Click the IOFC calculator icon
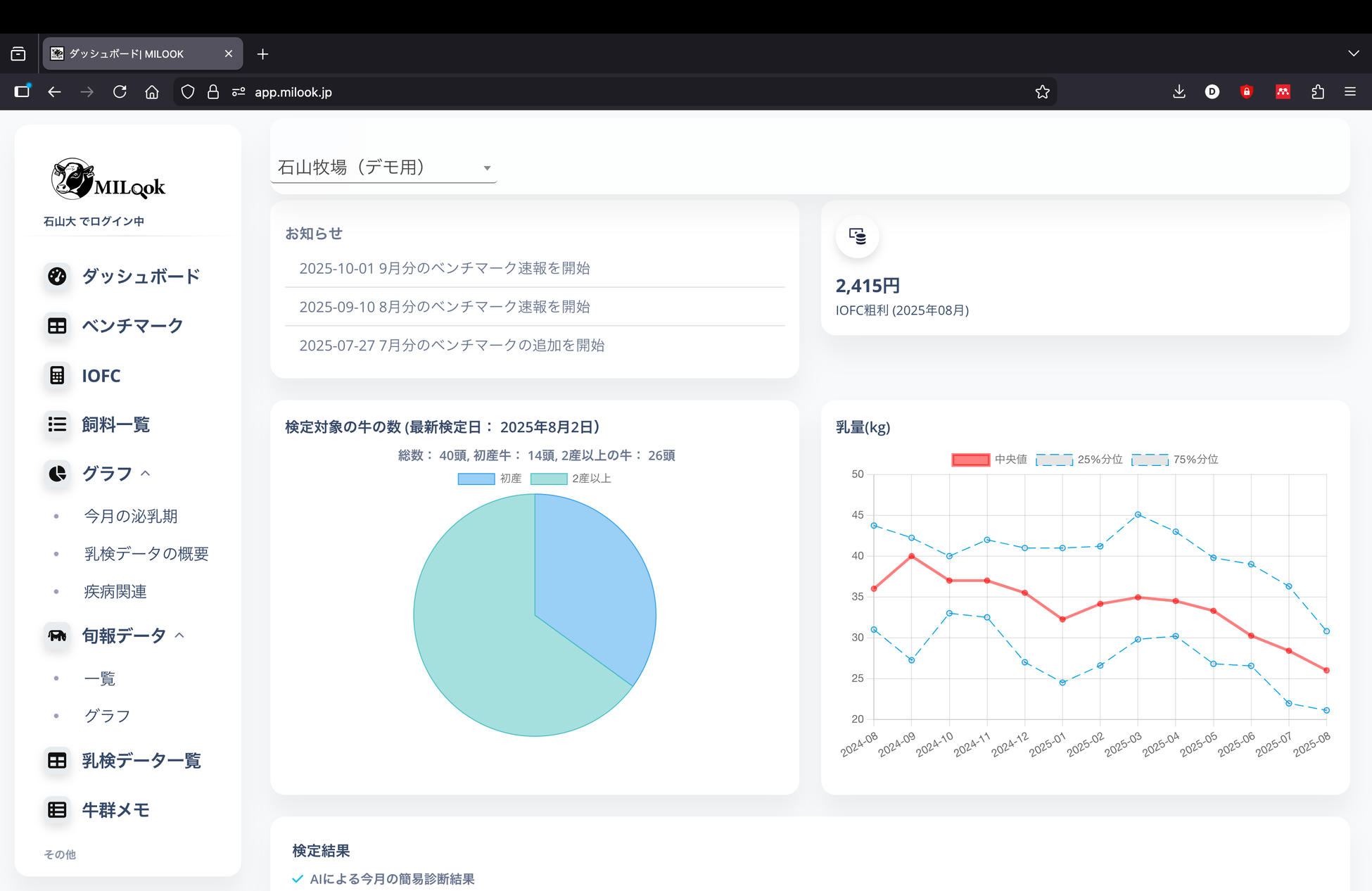This screenshot has width=1372, height=891. point(57,376)
